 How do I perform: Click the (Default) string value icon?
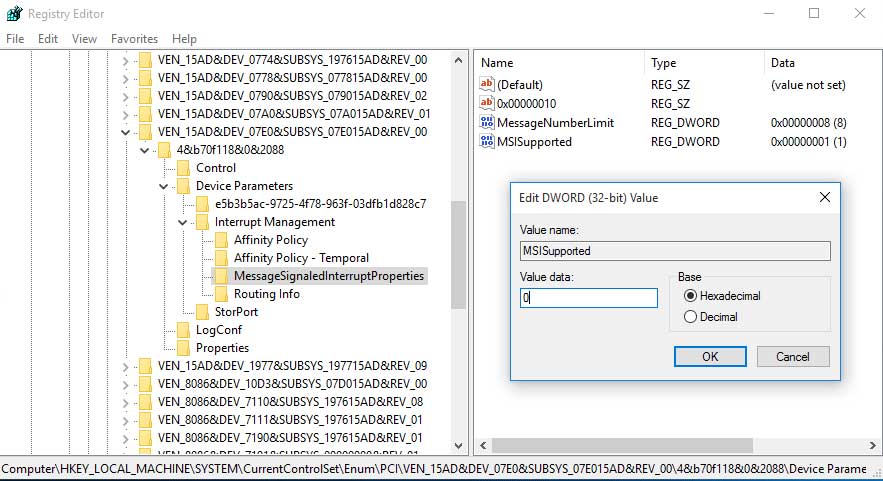(487, 84)
